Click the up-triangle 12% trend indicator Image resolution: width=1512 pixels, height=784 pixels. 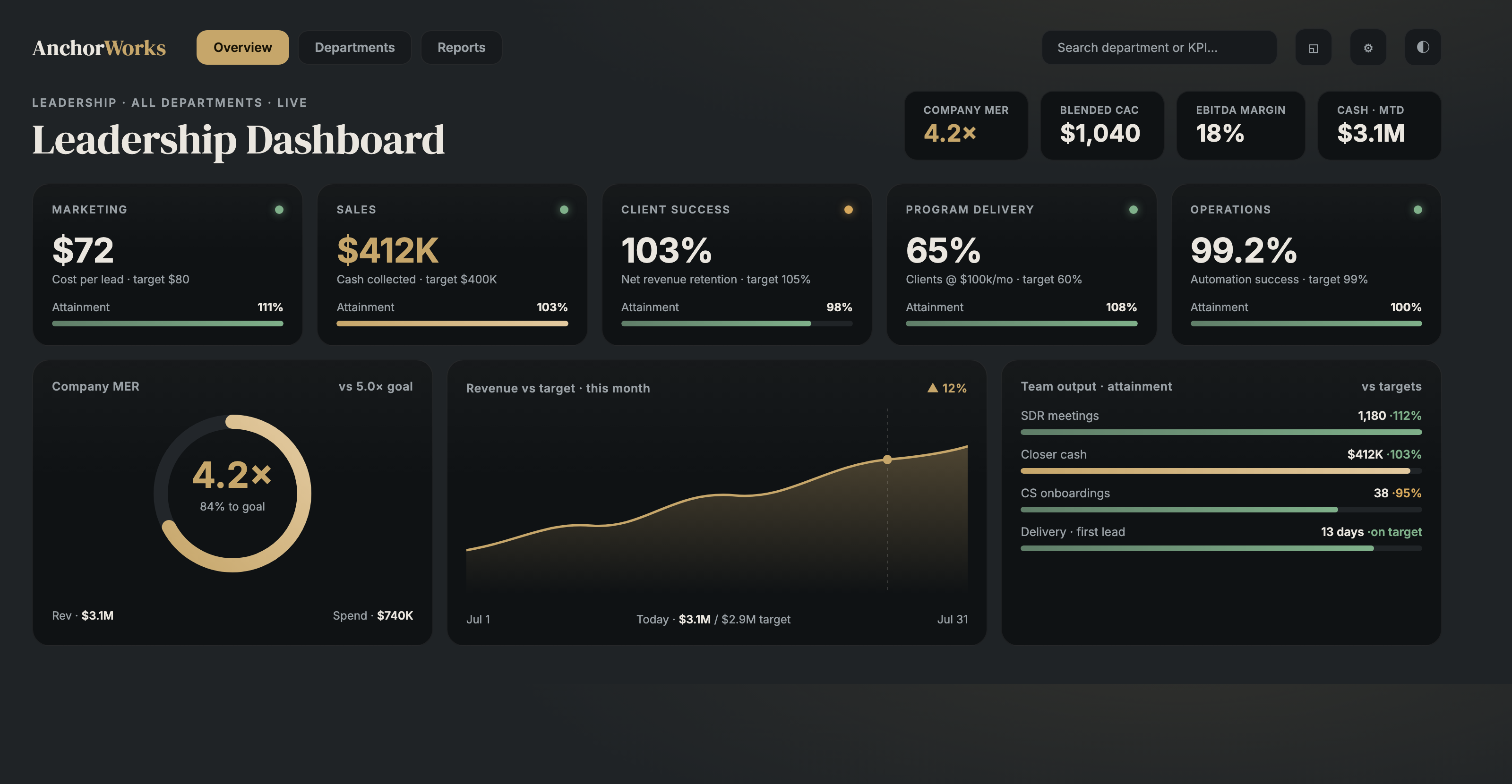click(947, 388)
